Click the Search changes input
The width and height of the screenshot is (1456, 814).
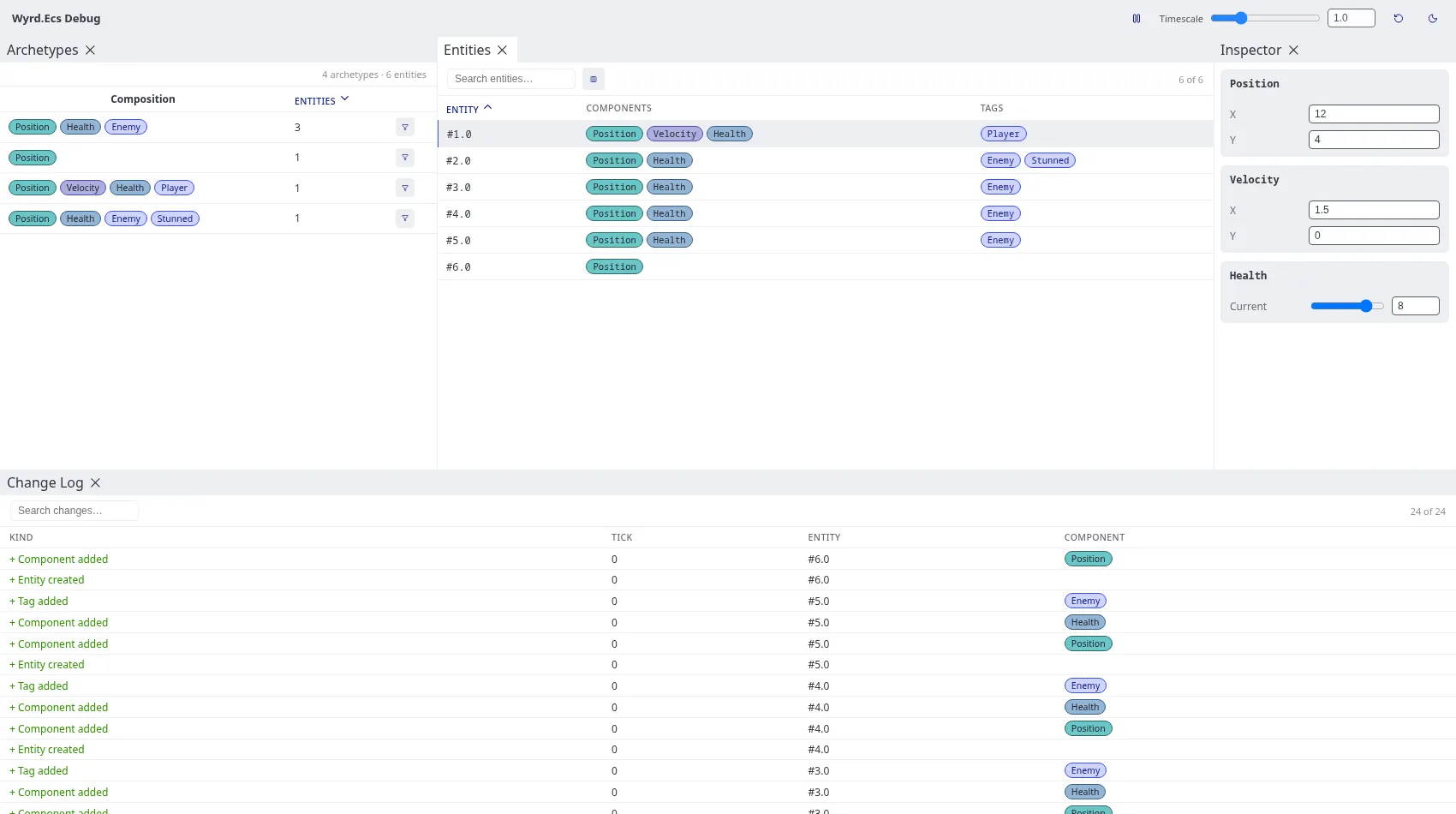tap(75, 511)
